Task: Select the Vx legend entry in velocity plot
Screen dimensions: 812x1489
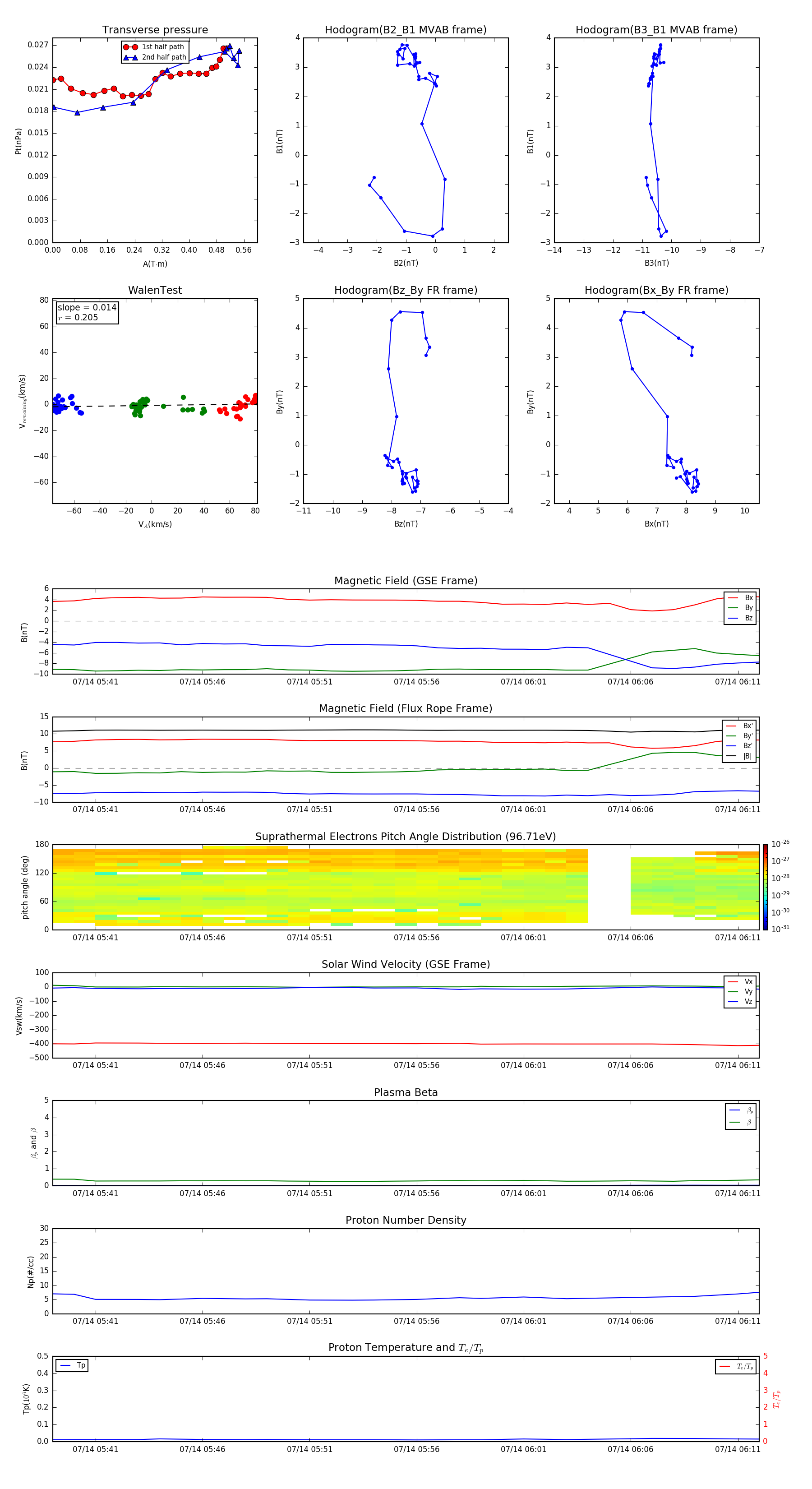Action: 740,981
